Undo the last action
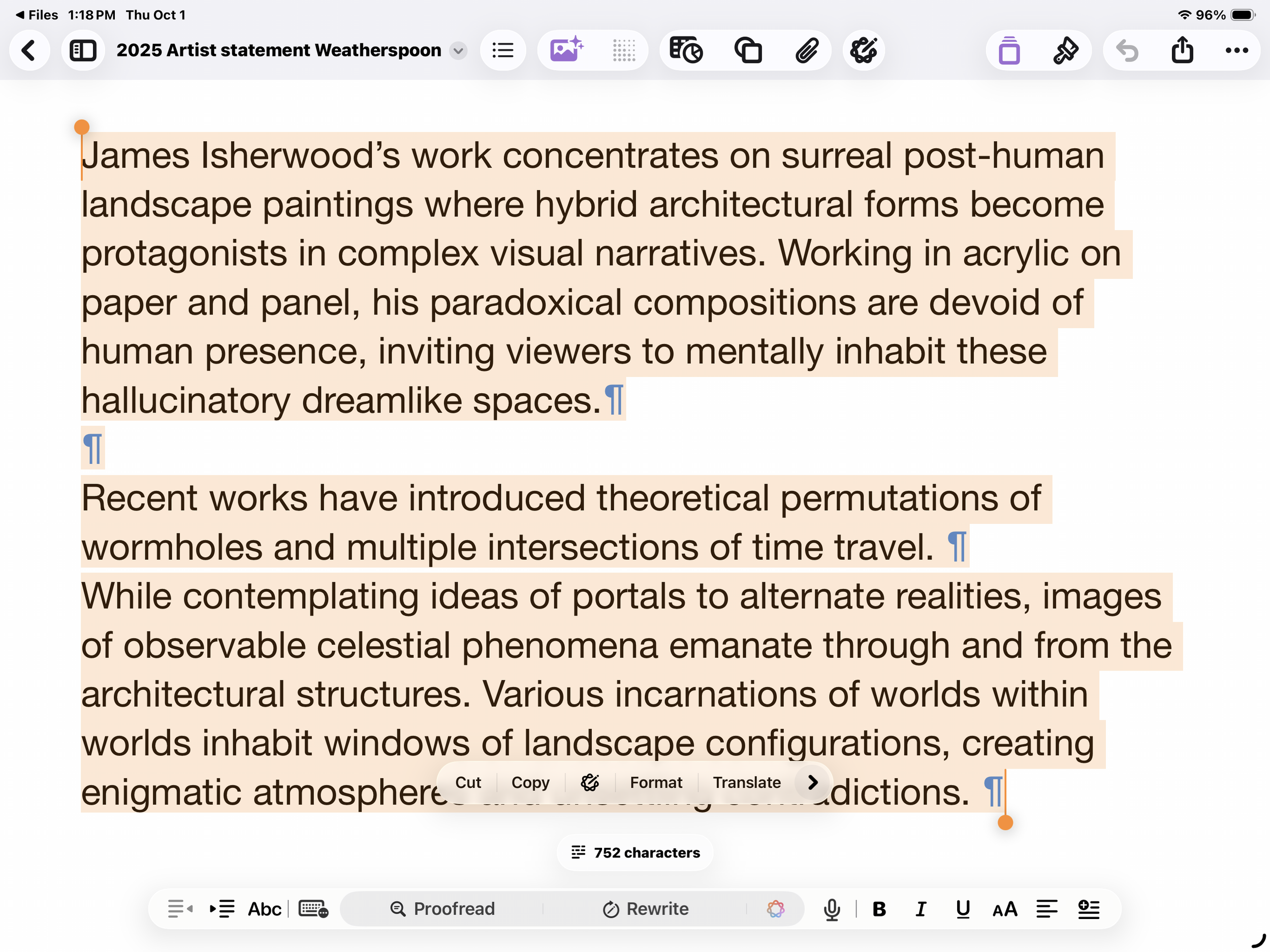The image size is (1270, 952). tap(1126, 50)
